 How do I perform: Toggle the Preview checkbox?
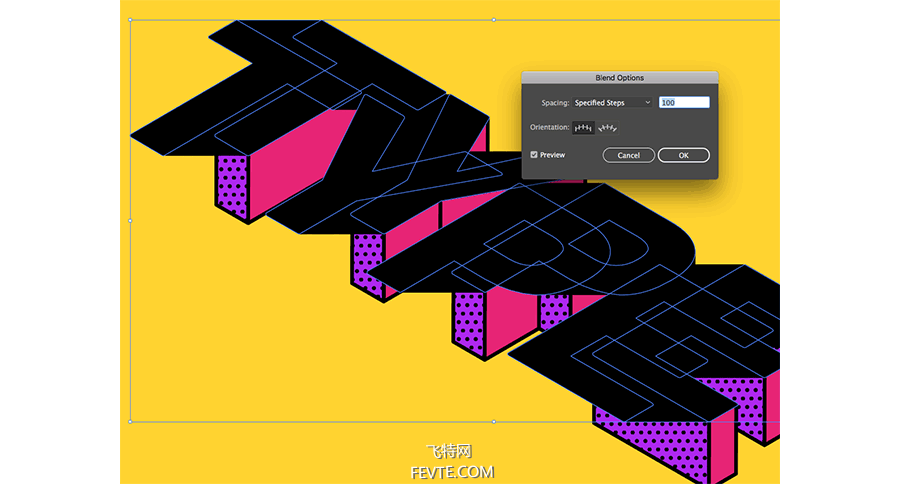534,155
